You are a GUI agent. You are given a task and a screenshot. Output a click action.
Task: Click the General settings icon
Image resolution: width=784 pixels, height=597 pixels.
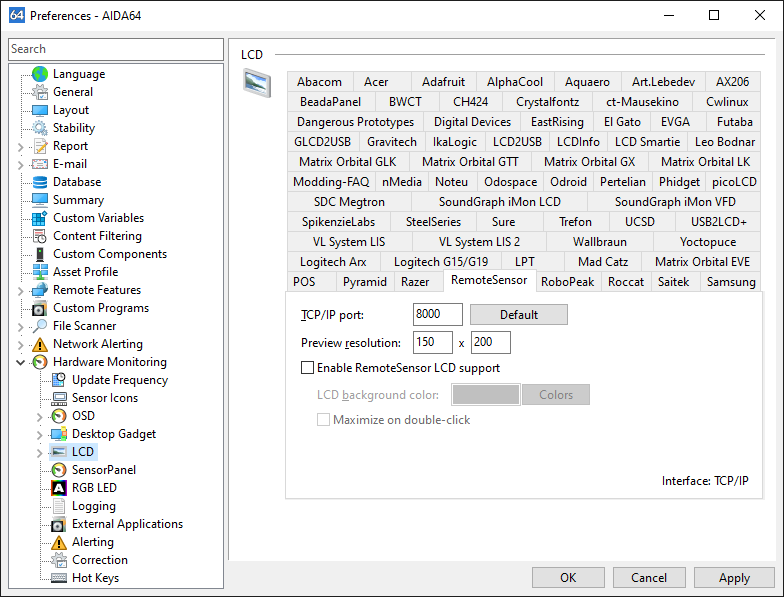40,92
